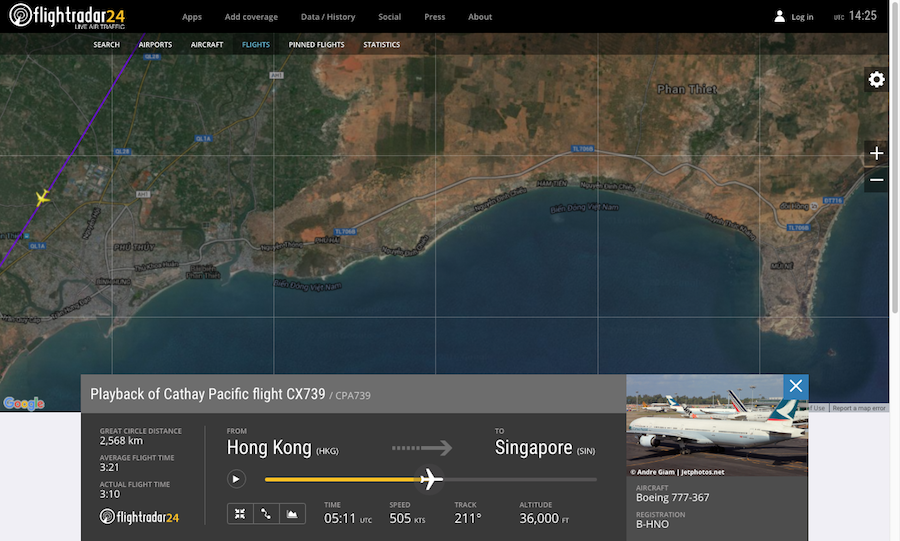Click the Singapore (SIN) destination text
The height and width of the screenshot is (541, 900).
[545, 447]
